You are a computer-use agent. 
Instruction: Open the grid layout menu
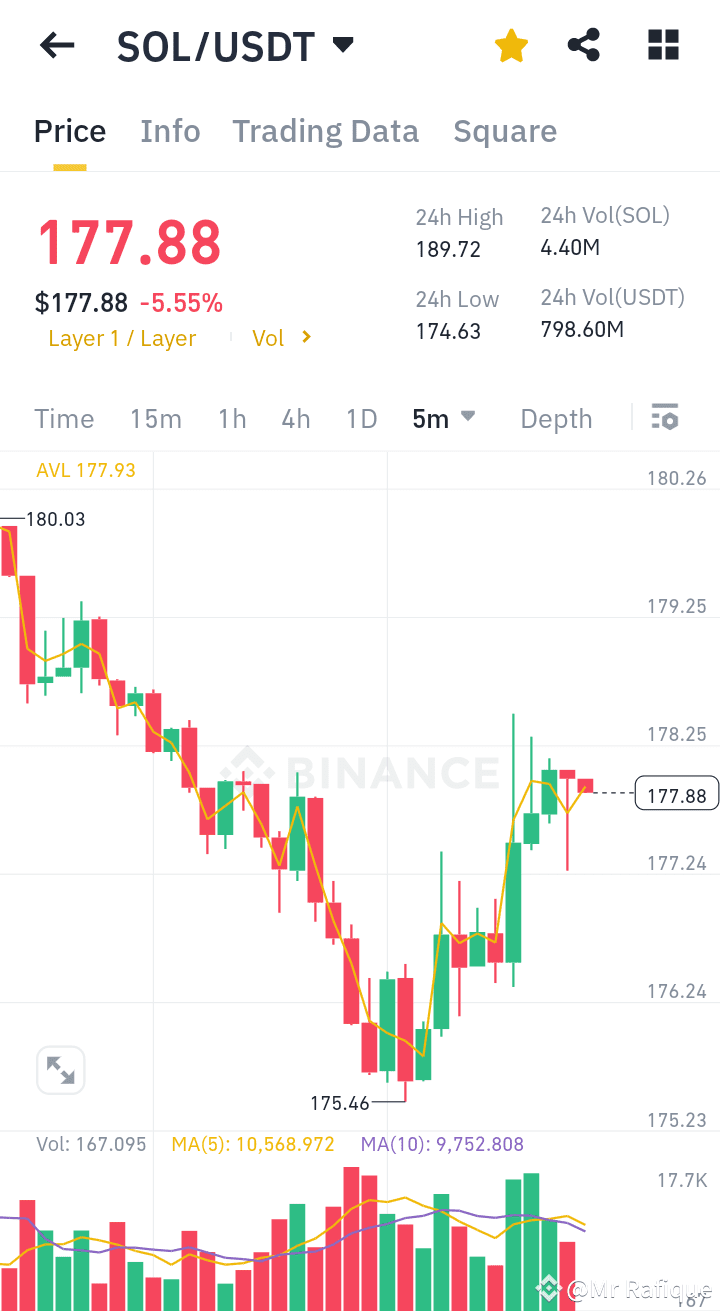click(663, 45)
